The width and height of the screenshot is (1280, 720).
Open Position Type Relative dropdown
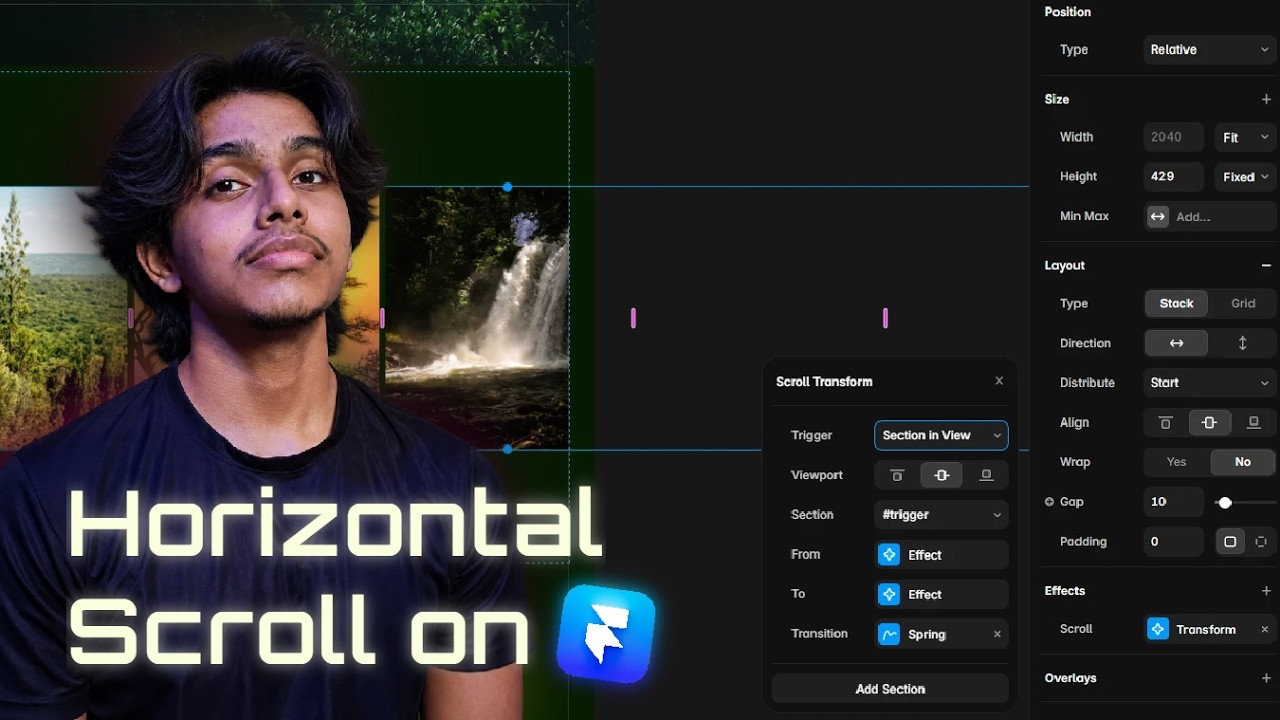[x=1210, y=50]
